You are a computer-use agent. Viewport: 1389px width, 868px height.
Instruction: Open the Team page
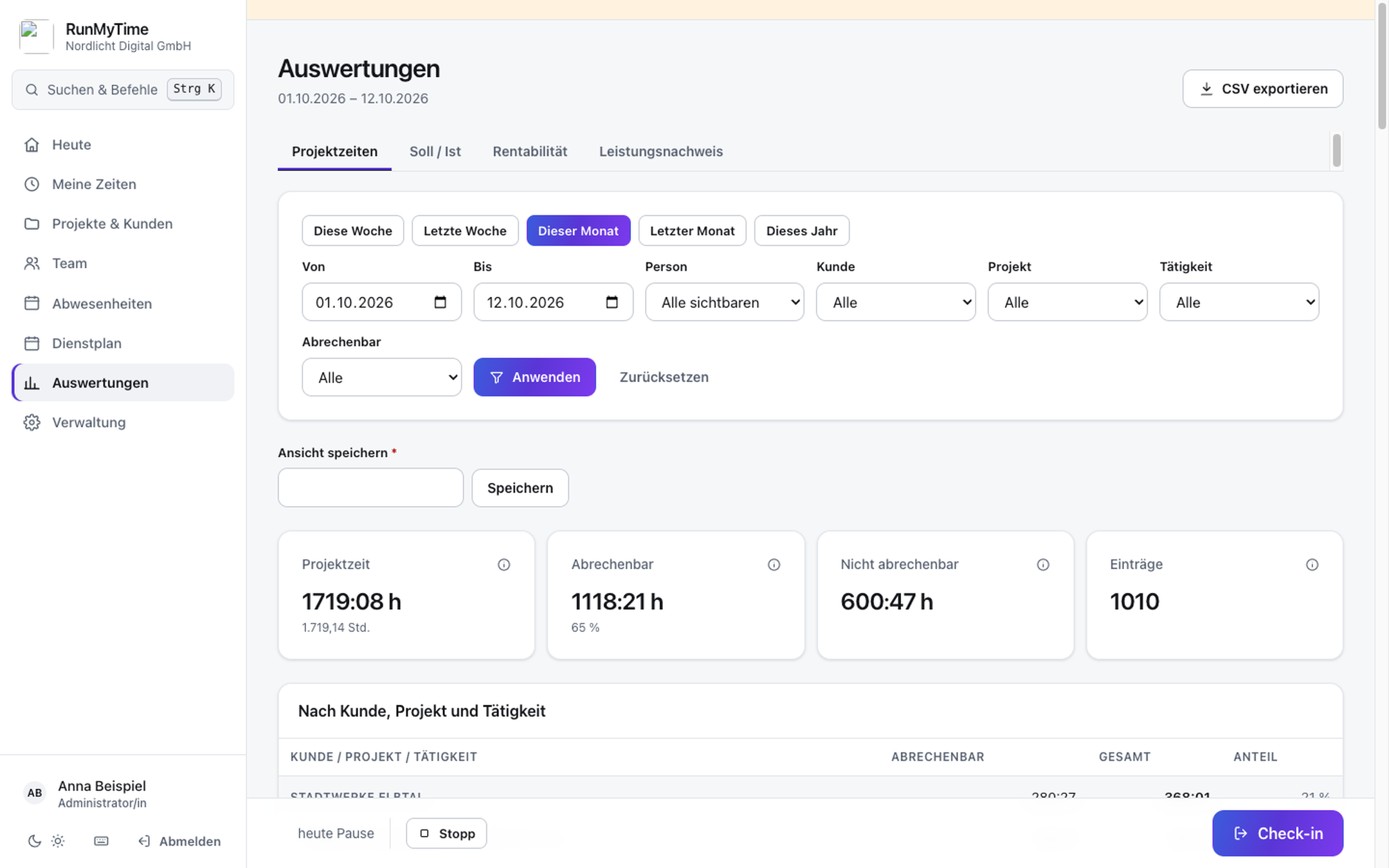click(123, 264)
